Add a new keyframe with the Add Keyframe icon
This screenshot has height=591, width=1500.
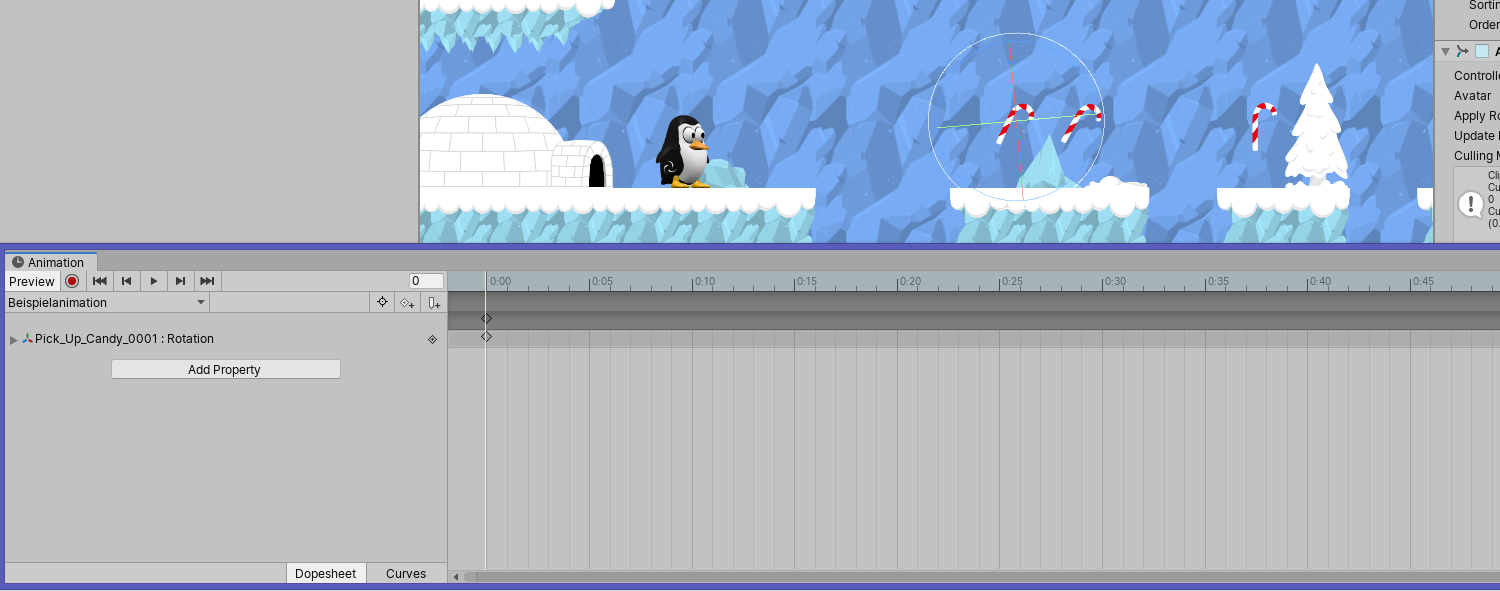click(x=406, y=302)
